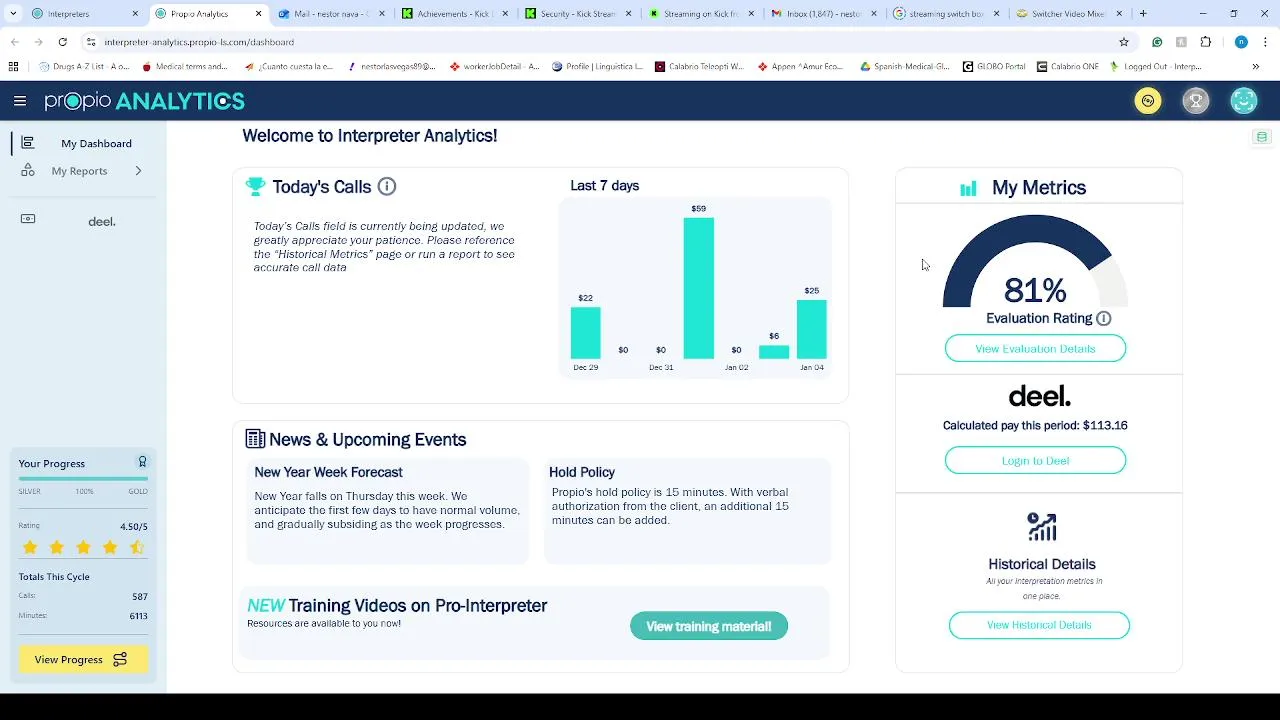Click the News & Upcoming Events calendar icon
This screenshot has width=1280, height=720.
coord(255,439)
